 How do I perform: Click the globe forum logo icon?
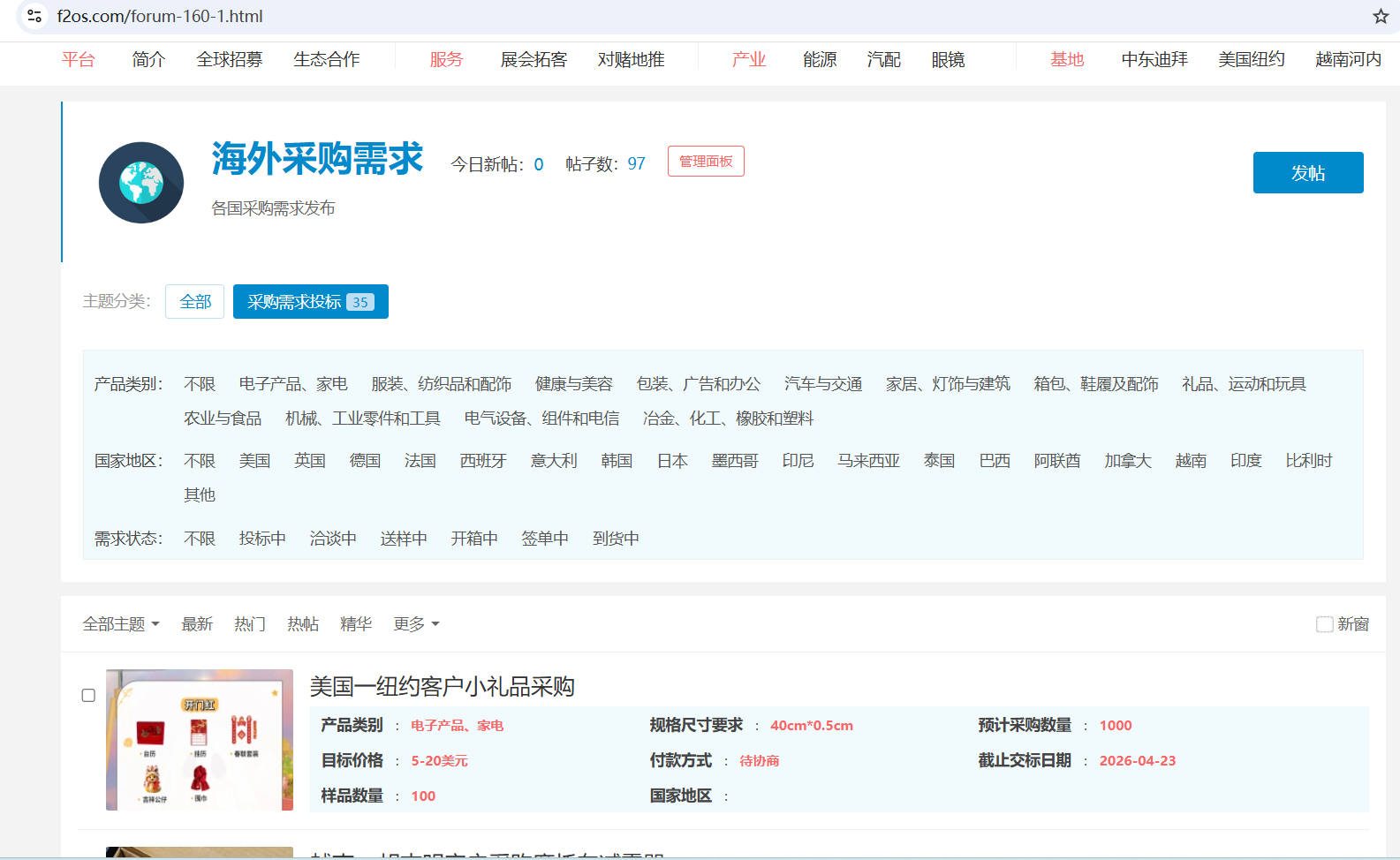(141, 183)
